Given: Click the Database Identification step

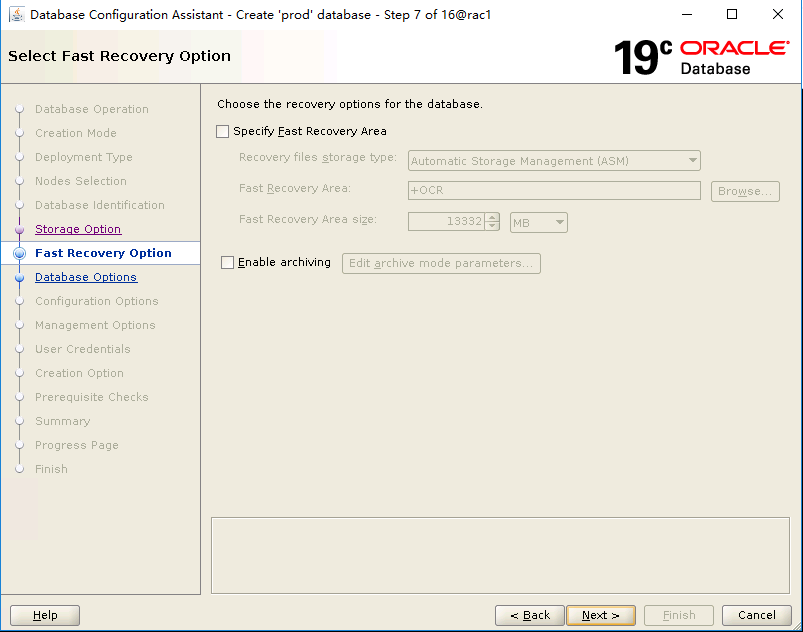Looking at the screenshot, I should (x=100, y=205).
